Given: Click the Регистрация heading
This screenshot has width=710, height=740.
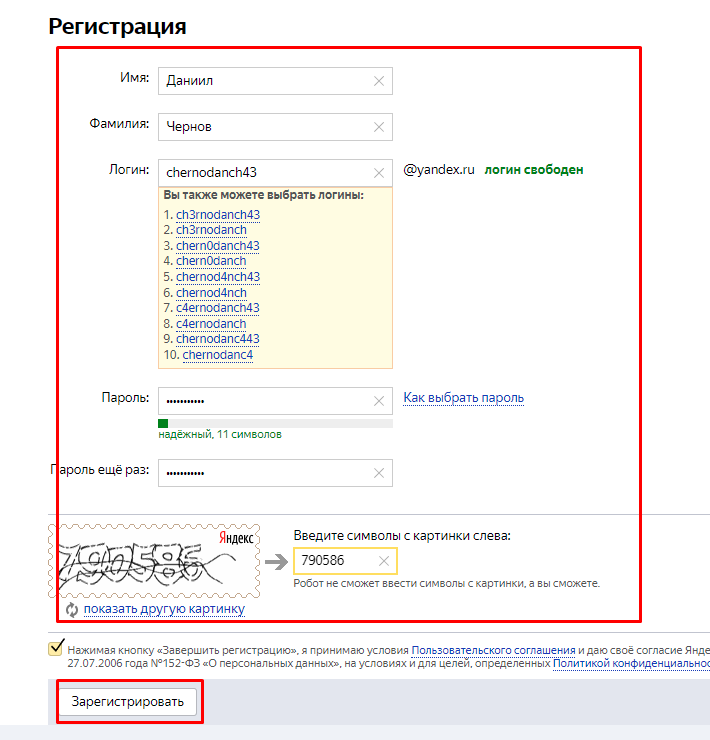Looking at the screenshot, I should click(117, 26).
